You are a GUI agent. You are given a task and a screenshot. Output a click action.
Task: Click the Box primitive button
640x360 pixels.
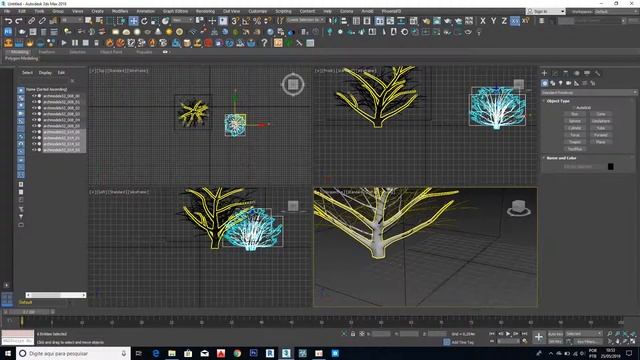pos(574,114)
